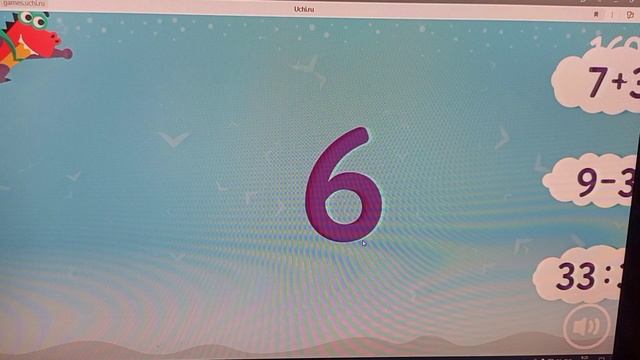The width and height of the screenshot is (640, 360).
Task: Click the Uchi.ru page title
Action: [304, 9]
